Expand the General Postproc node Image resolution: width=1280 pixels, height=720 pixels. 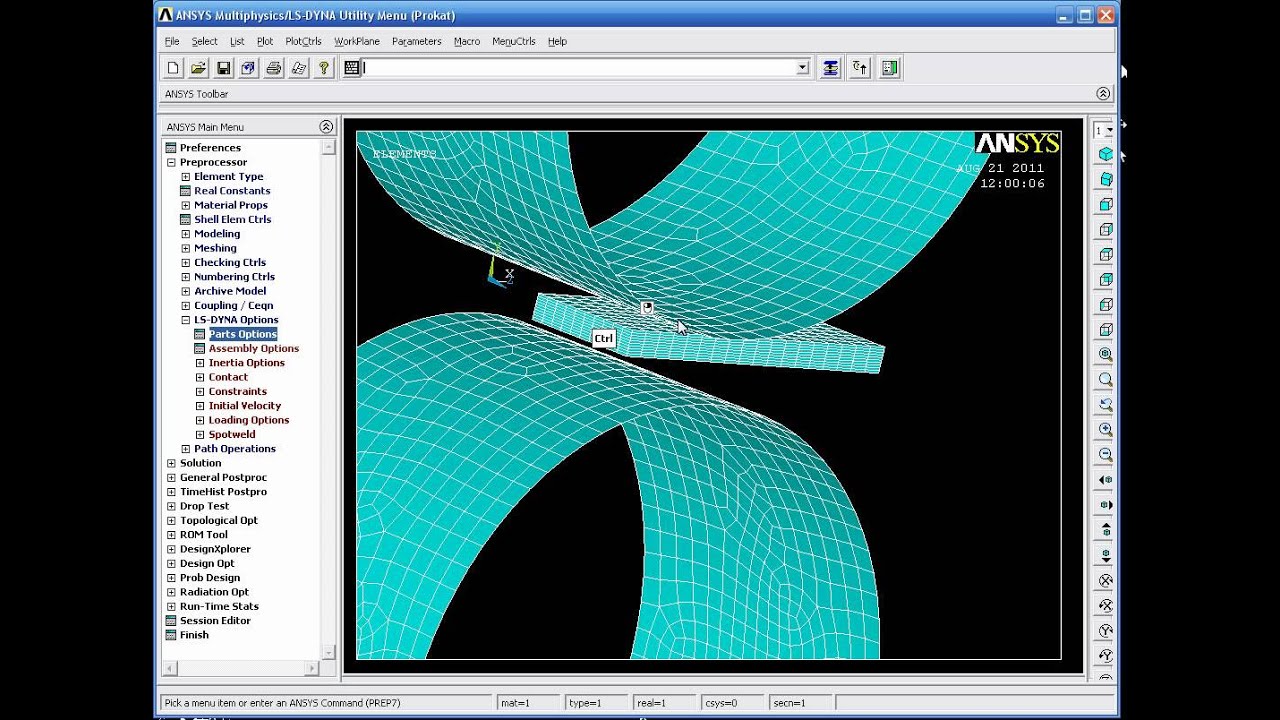point(171,478)
